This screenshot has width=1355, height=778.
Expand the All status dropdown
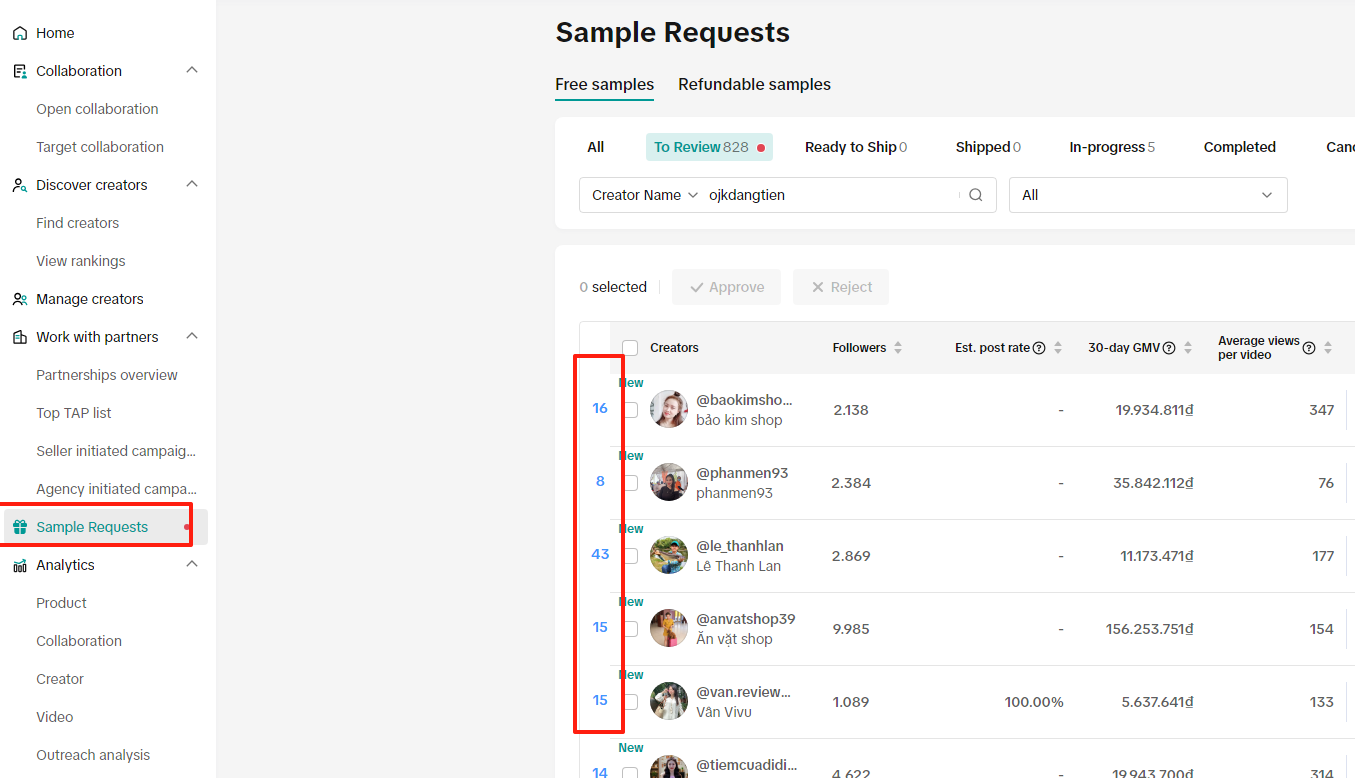tap(1147, 195)
